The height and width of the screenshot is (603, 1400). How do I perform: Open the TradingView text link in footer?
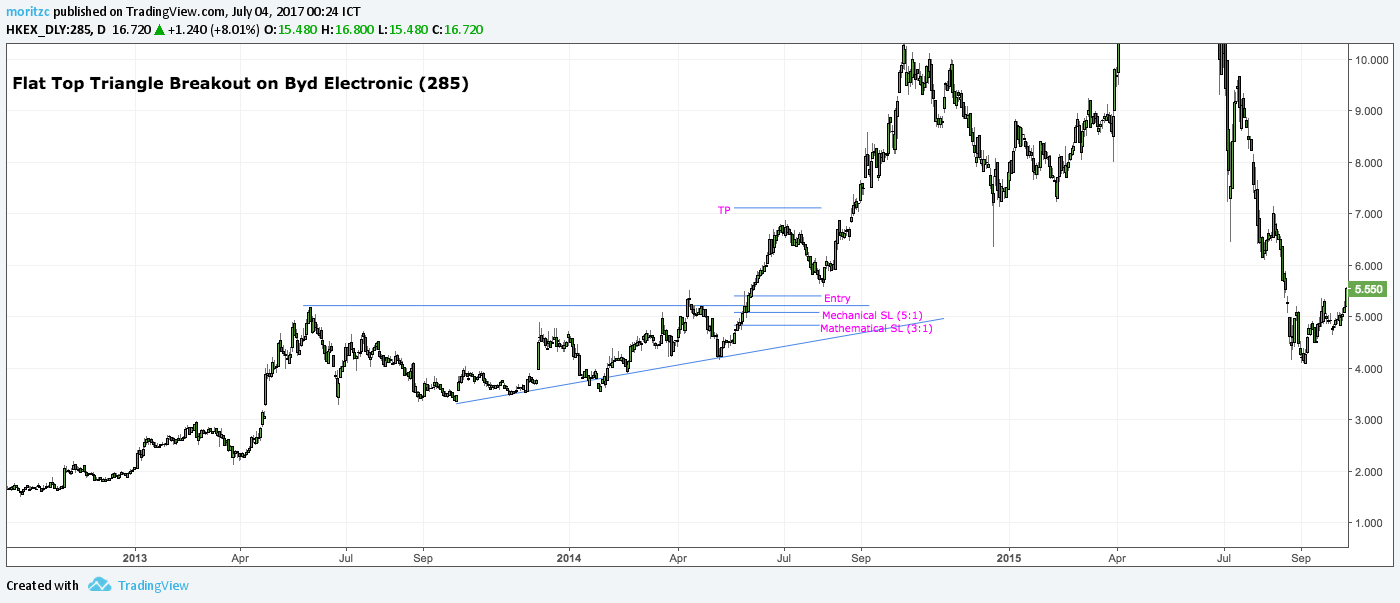152,586
